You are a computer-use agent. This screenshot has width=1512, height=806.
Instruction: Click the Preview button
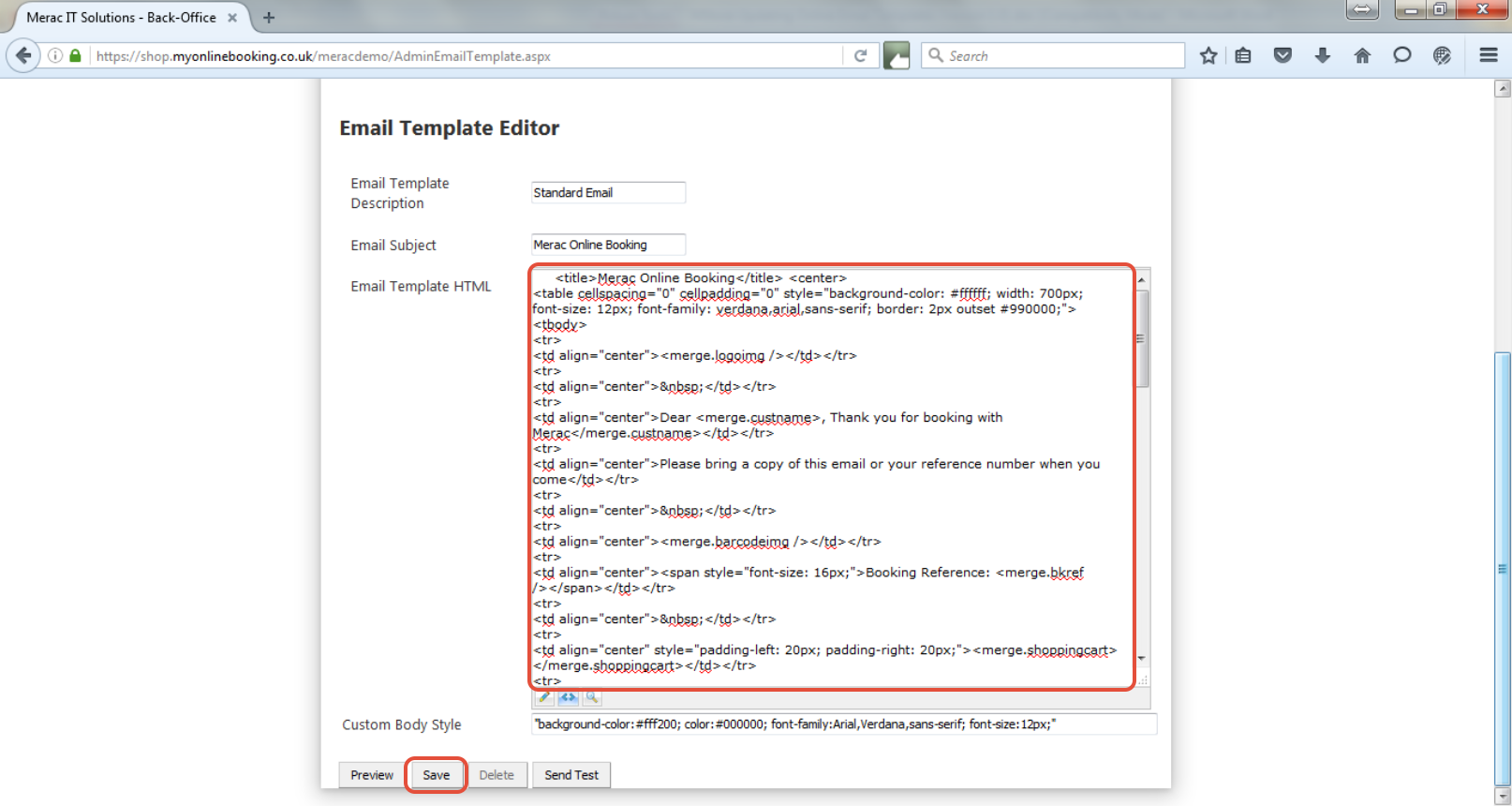click(x=372, y=775)
